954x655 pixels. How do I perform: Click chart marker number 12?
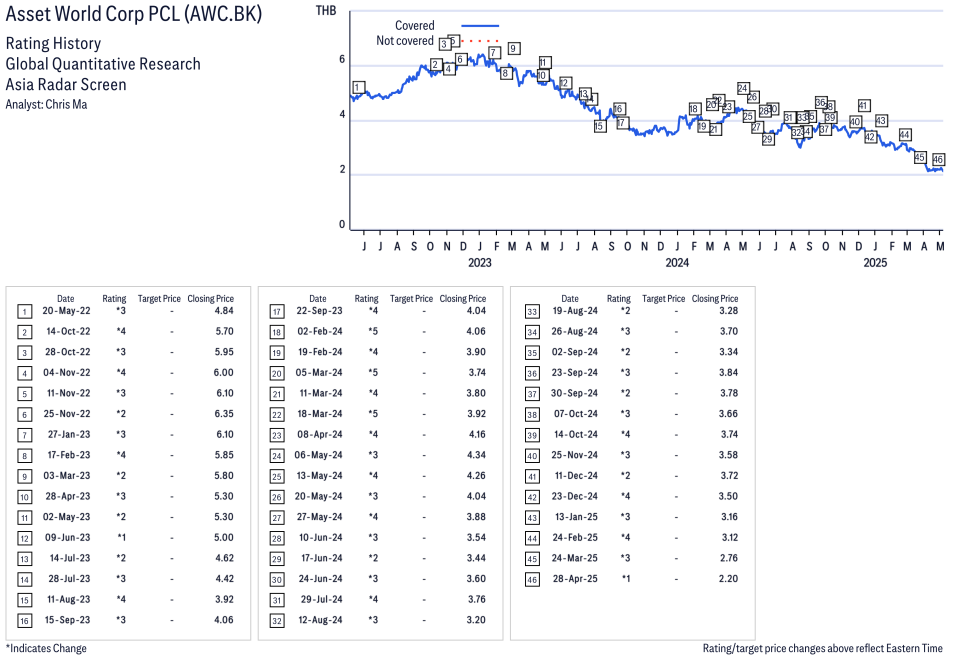coord(565,83)
